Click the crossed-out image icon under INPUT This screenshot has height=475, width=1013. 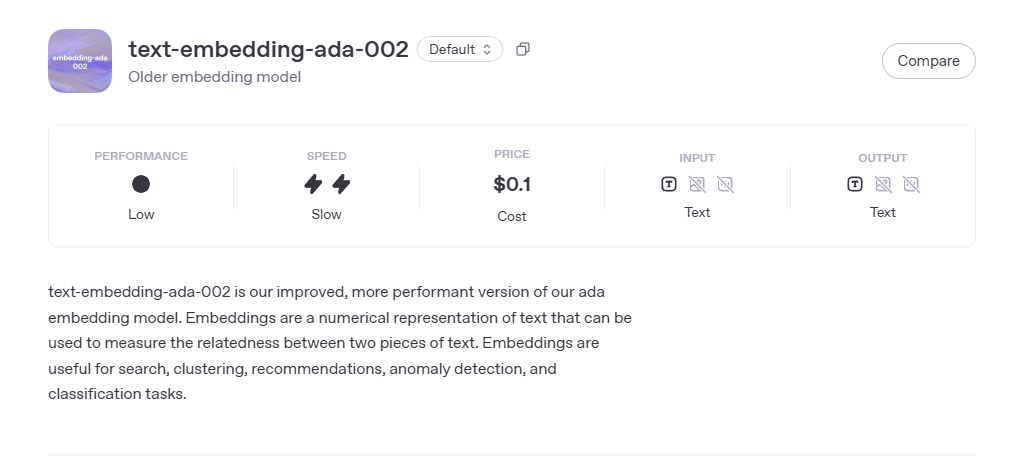coord(697,184)
